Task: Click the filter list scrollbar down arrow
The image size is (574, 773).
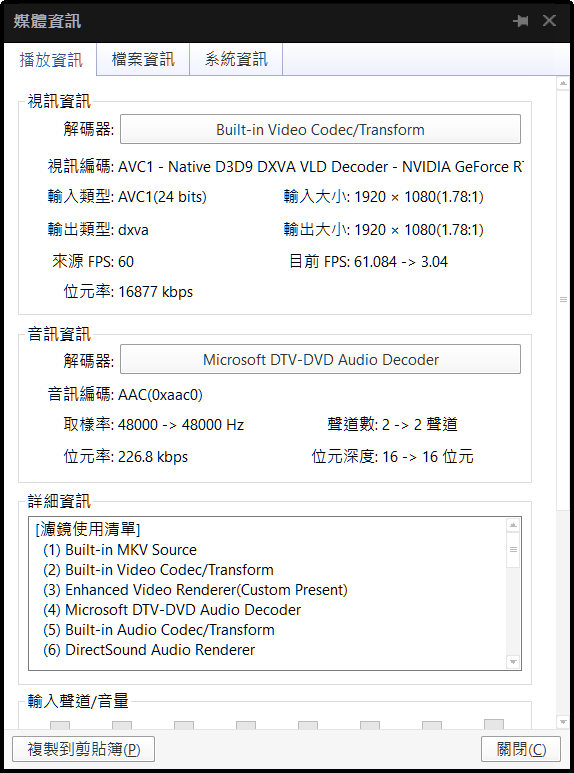Action: pyautogui.click(x=513, y=662)
